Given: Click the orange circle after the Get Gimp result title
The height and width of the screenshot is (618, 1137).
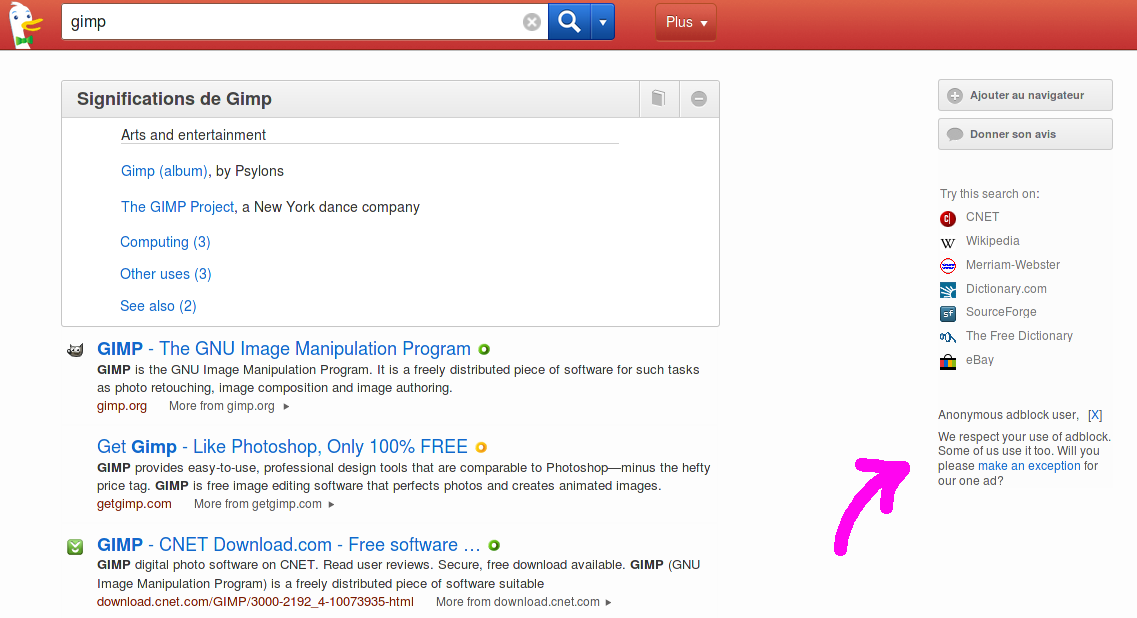Looking at the screenshot, I should click(x=481, y=448).
